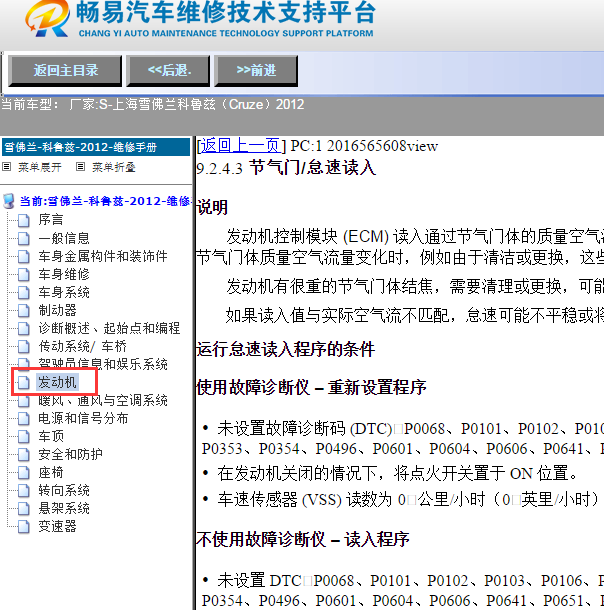
Task: Select the 车身维修 chapter
Action: tap(64, 274)
